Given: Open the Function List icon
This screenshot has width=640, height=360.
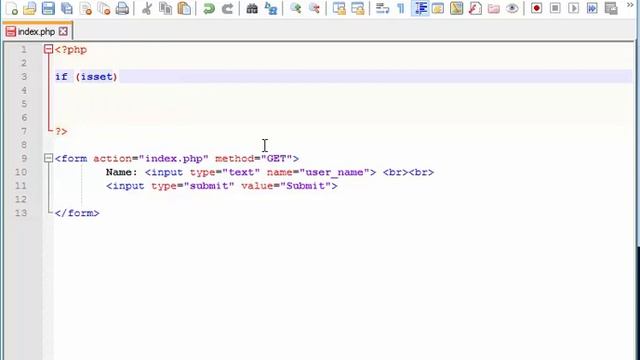Looking at the screenshot, I should tap(475, 8).
